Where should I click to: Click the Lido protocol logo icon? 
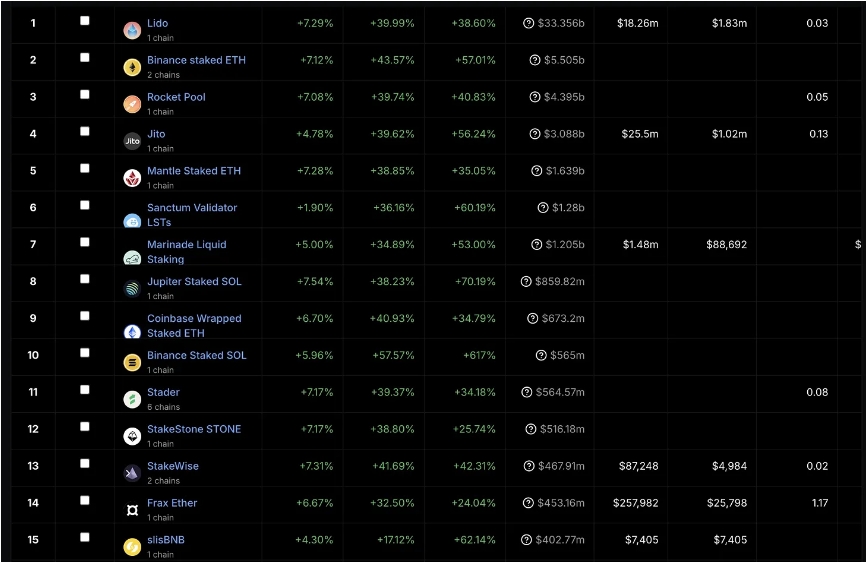(x=132, y=30)
